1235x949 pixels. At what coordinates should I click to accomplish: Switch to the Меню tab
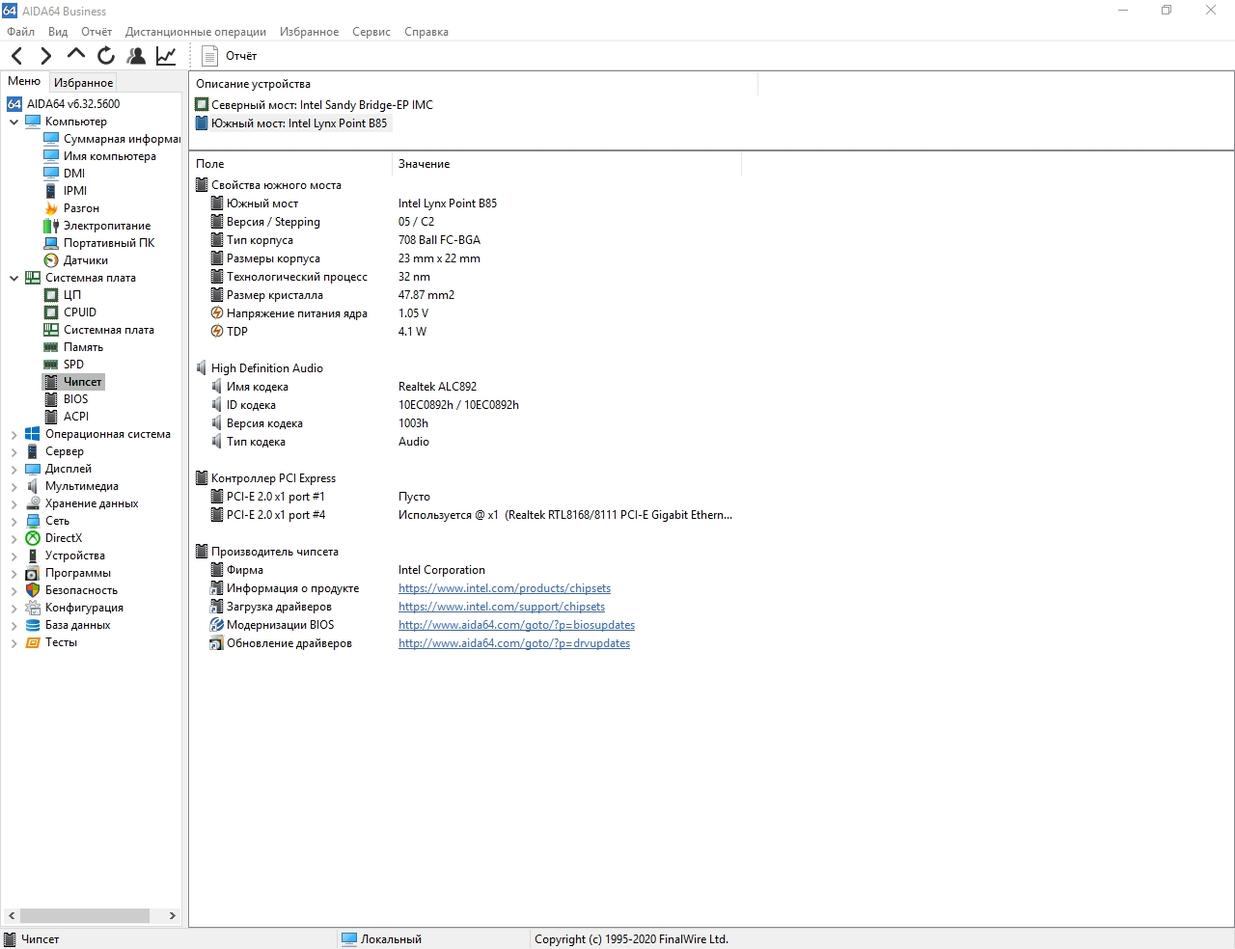[x=24, y=81]
